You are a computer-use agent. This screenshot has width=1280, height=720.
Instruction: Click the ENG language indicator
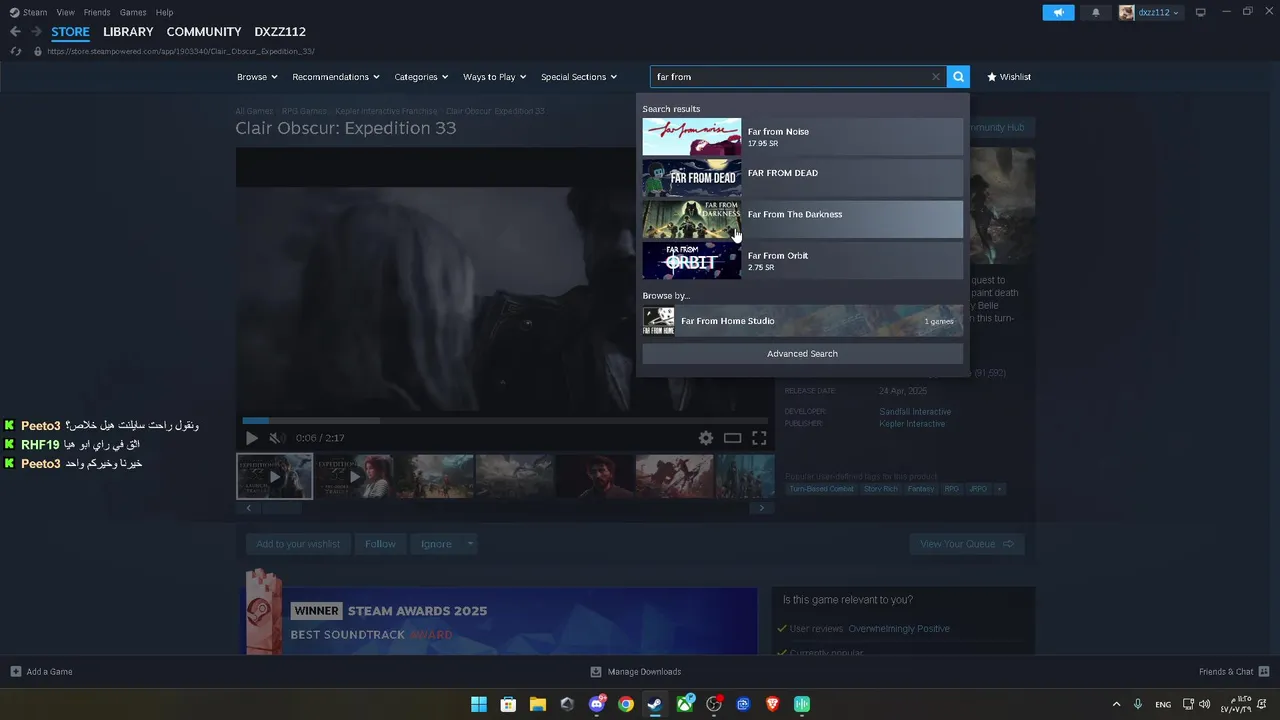(1163, 704)
